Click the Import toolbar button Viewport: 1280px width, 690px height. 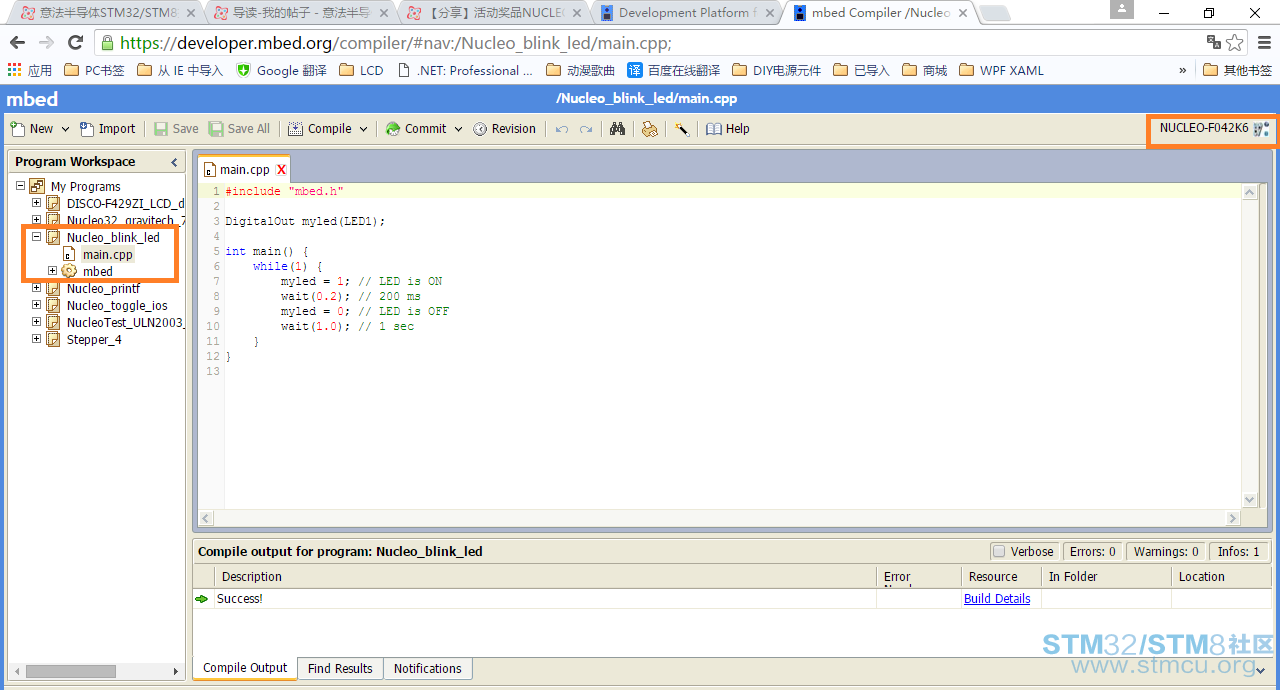108,129
